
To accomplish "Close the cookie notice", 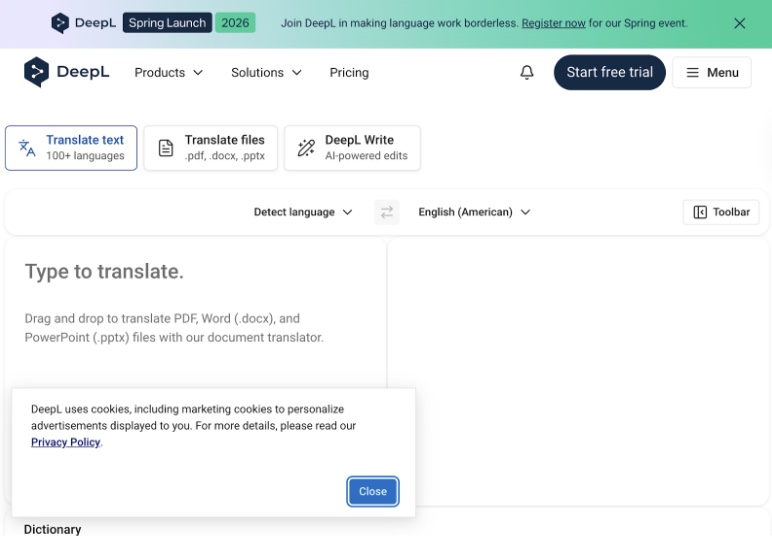I will pyautogui.click(x=373, y=491).
